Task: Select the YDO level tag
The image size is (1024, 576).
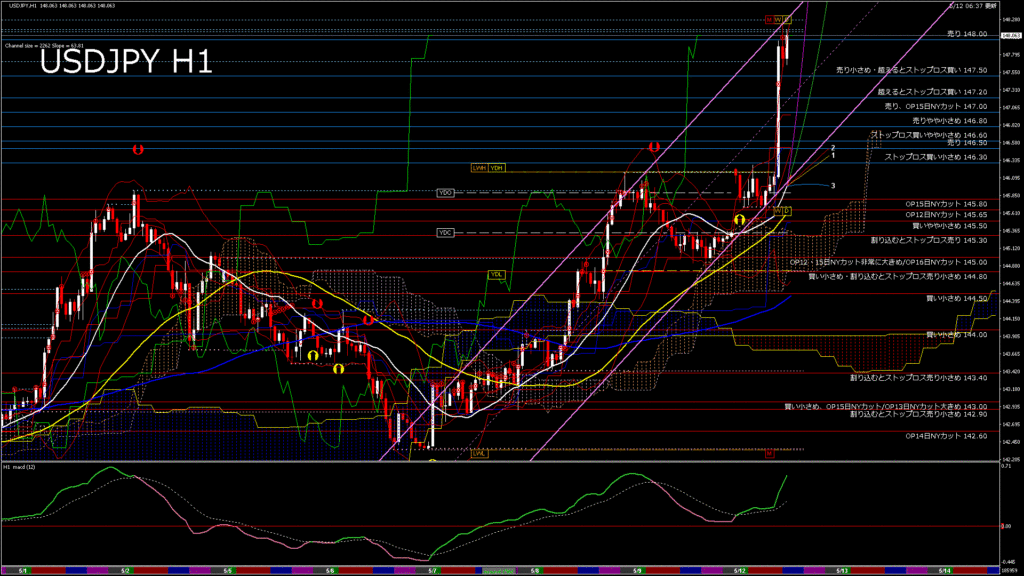Action: coord(445,193)
